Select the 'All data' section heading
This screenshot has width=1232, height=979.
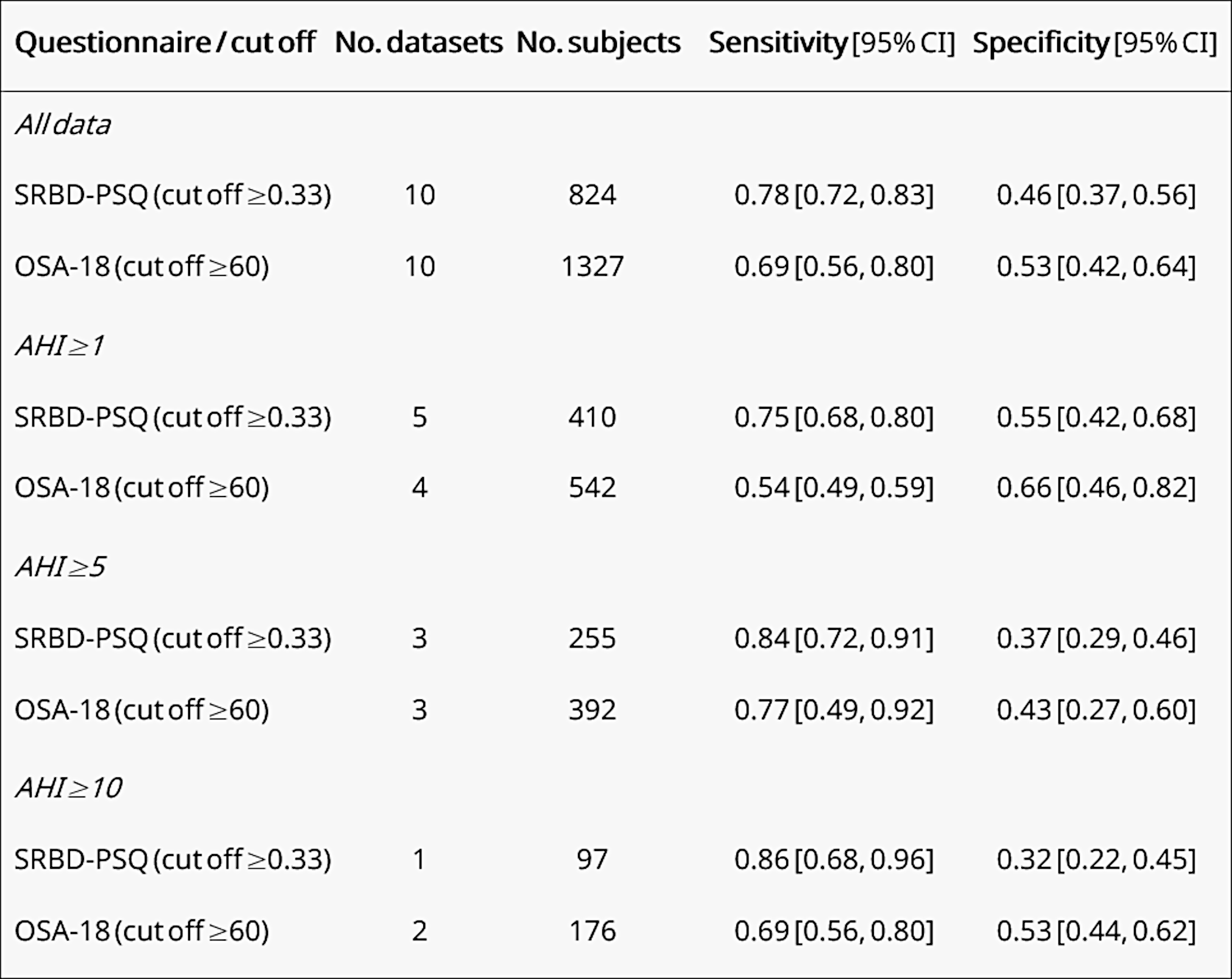pyautogui.click(x=63, y=125)
